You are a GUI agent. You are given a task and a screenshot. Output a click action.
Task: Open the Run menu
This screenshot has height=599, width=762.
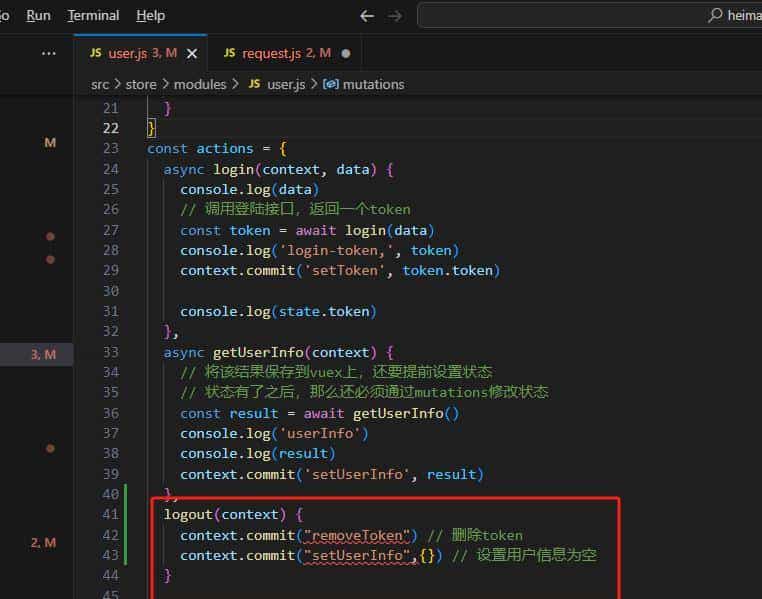coord(38,16)
